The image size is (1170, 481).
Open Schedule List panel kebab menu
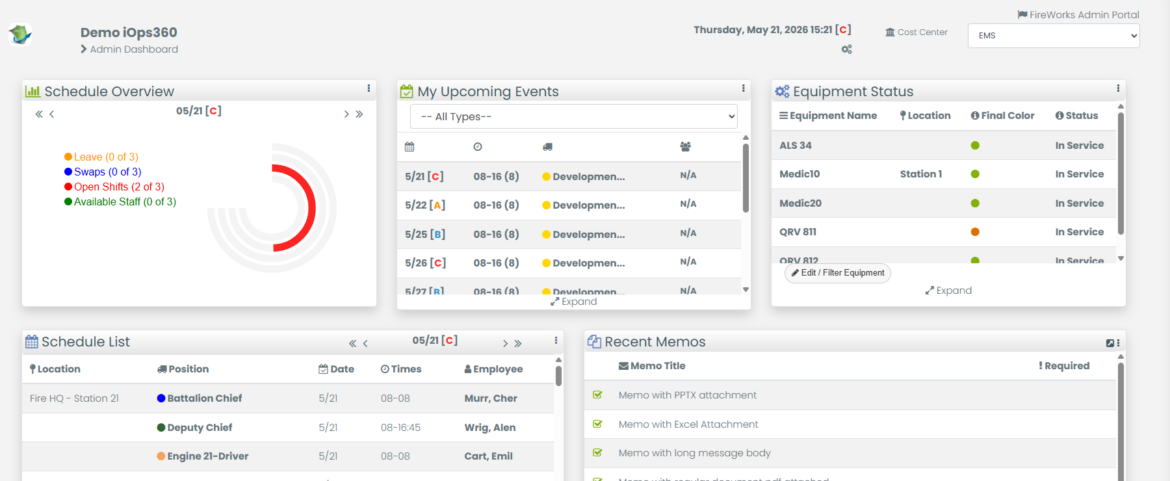(x=556, y=340)
